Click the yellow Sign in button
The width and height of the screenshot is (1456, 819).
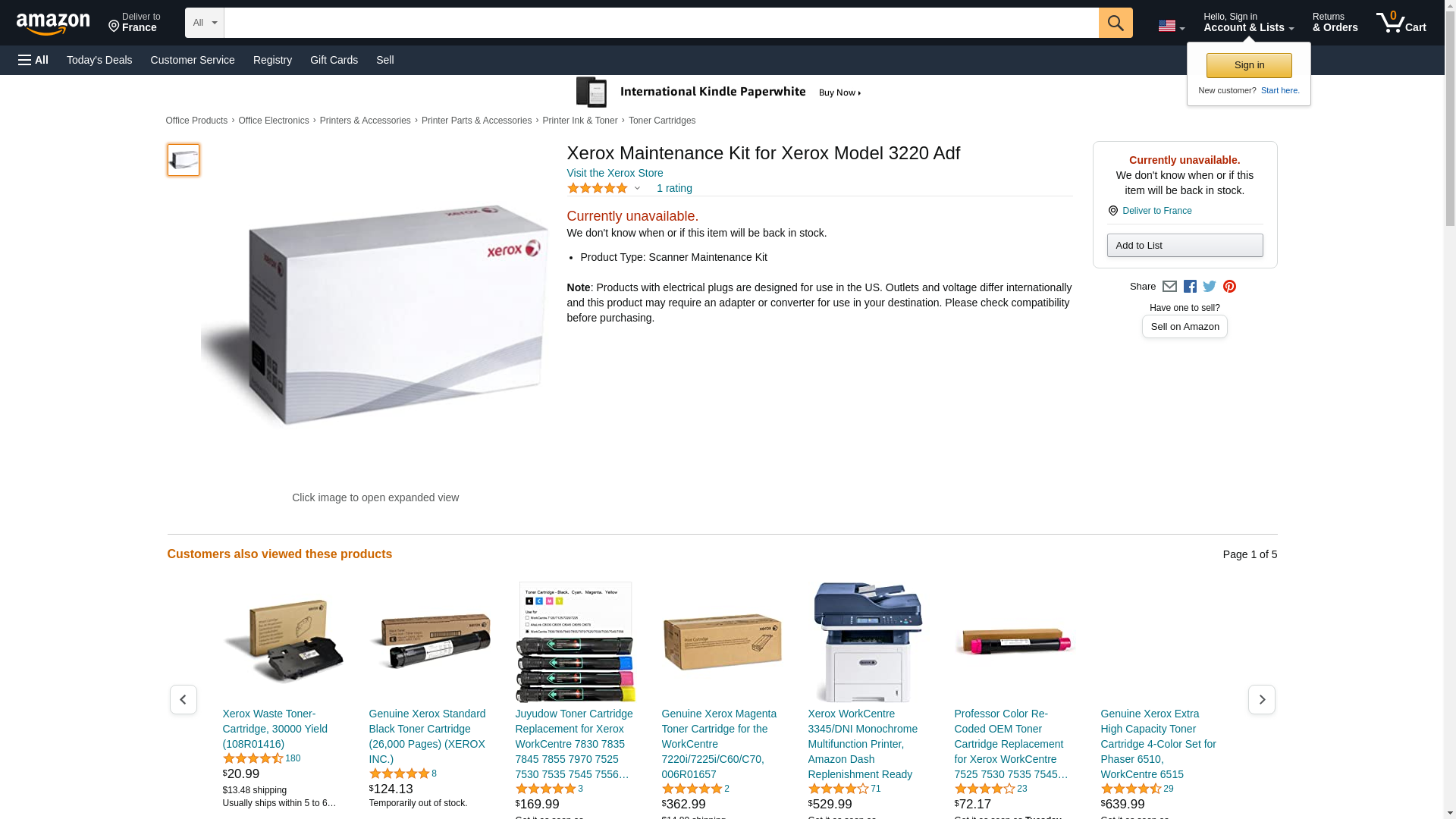point(1249,65)
